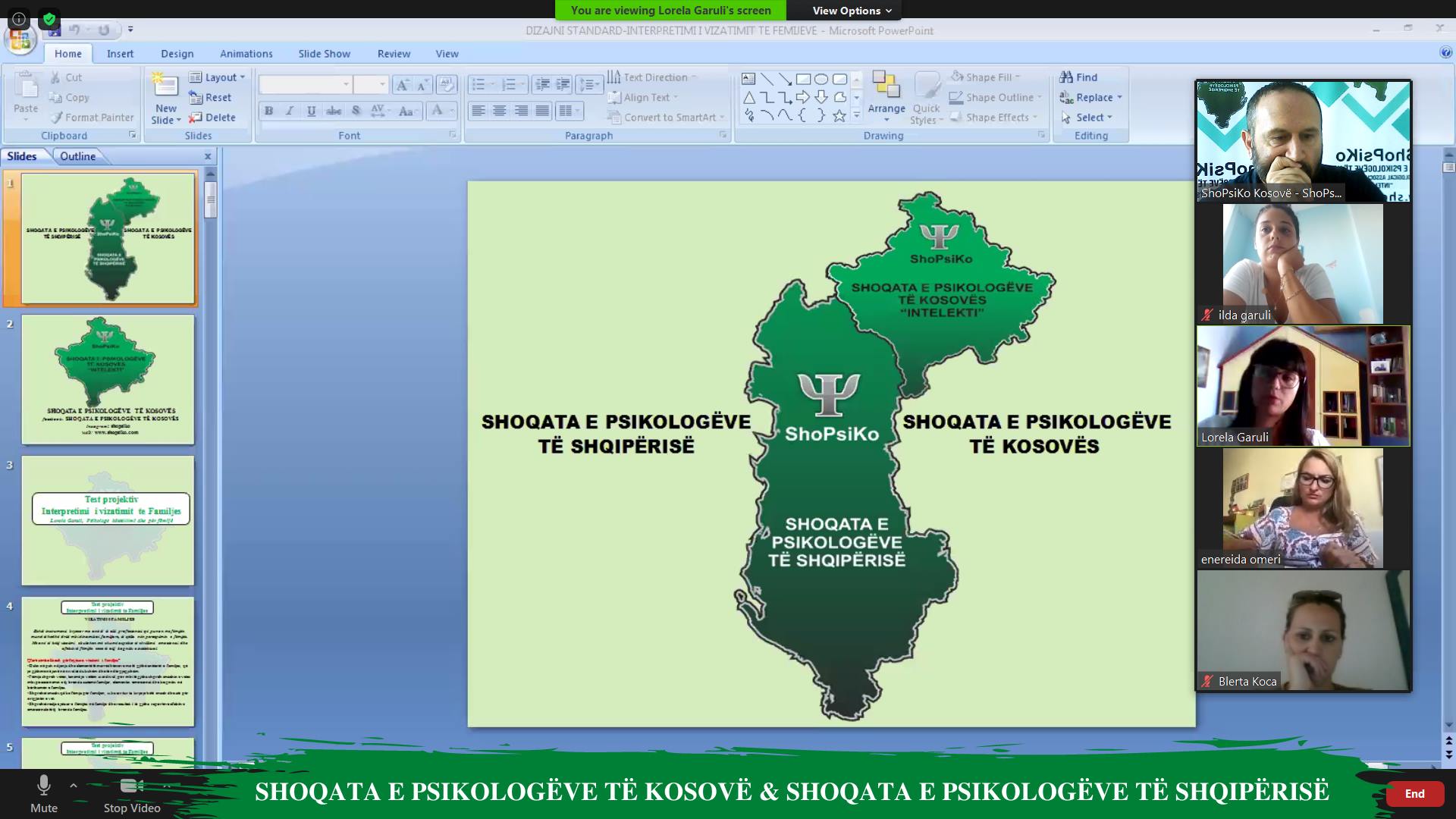The height and width of the screenshot is (819, 1456).
Task: Select the Right Arrow block shape
Action: pos(803,97)
